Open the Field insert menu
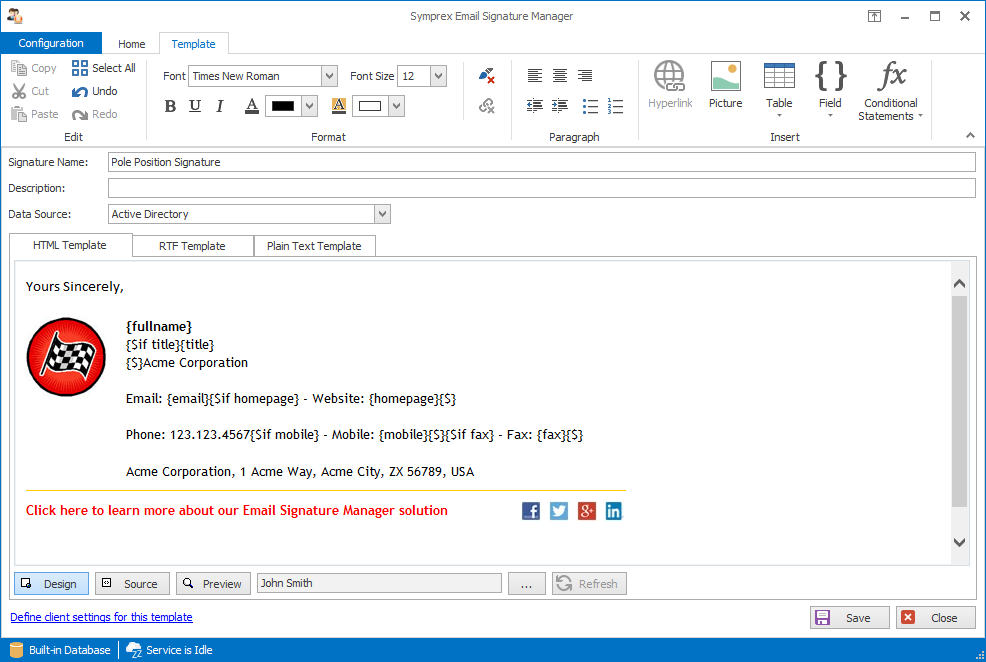 (830, 89)
